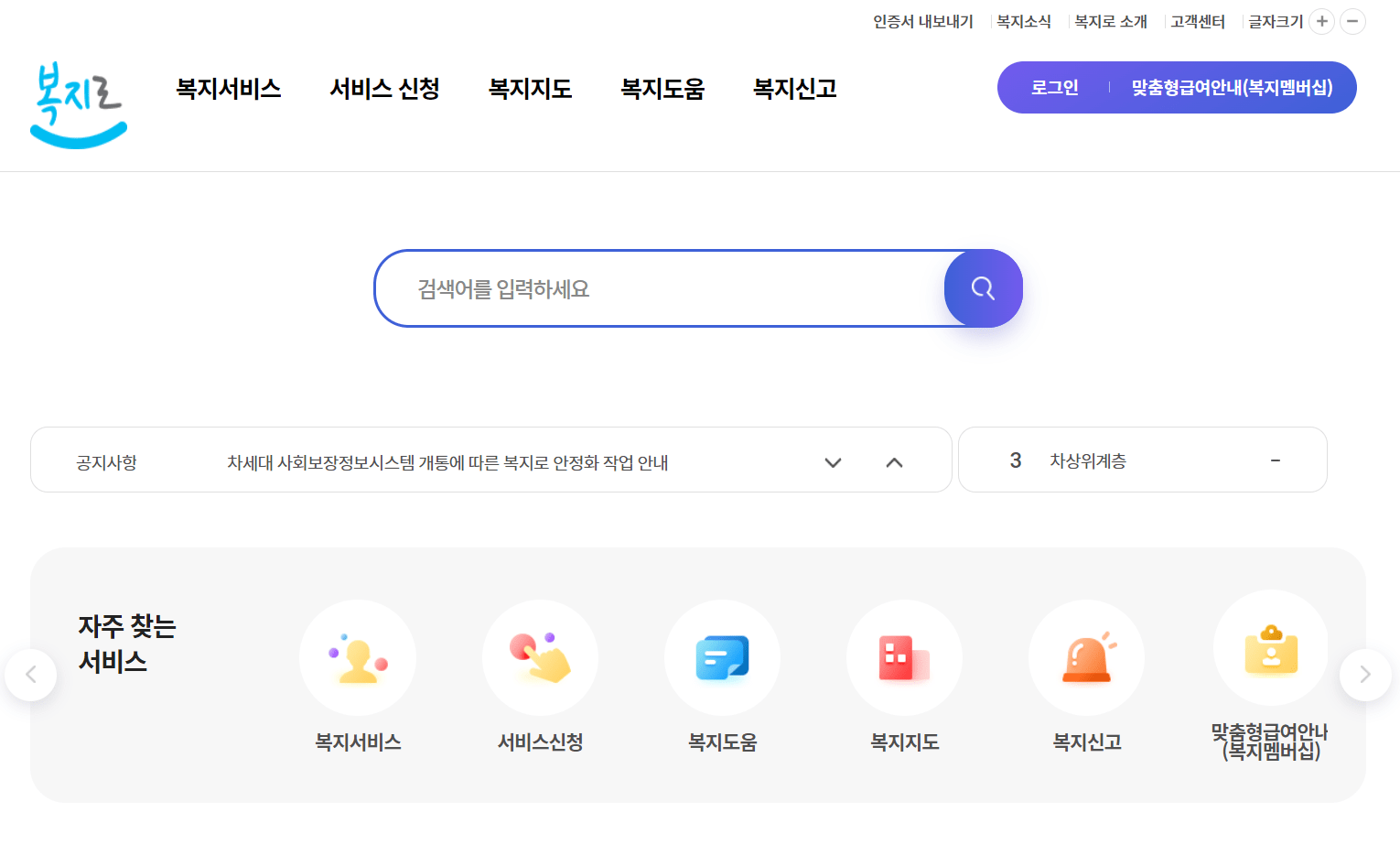Click the 로그인 button

click(1054, 87)
